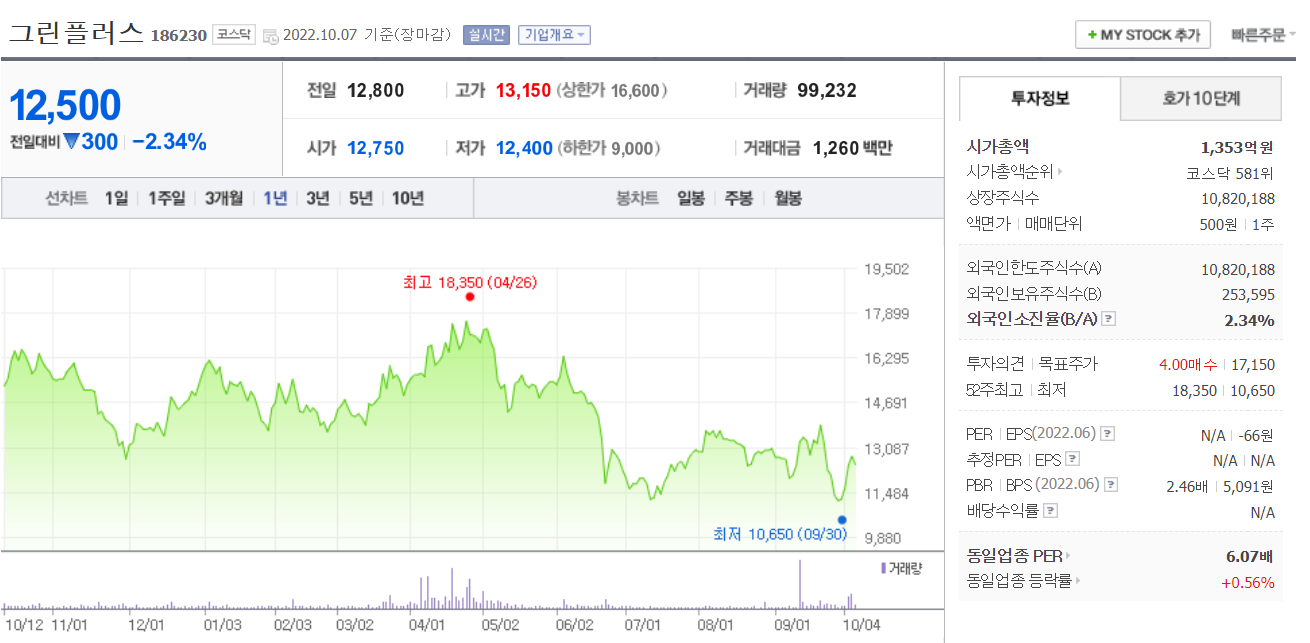
Task: Click the 4.00매수 investment opinion value
Action: click(1188, 364)
